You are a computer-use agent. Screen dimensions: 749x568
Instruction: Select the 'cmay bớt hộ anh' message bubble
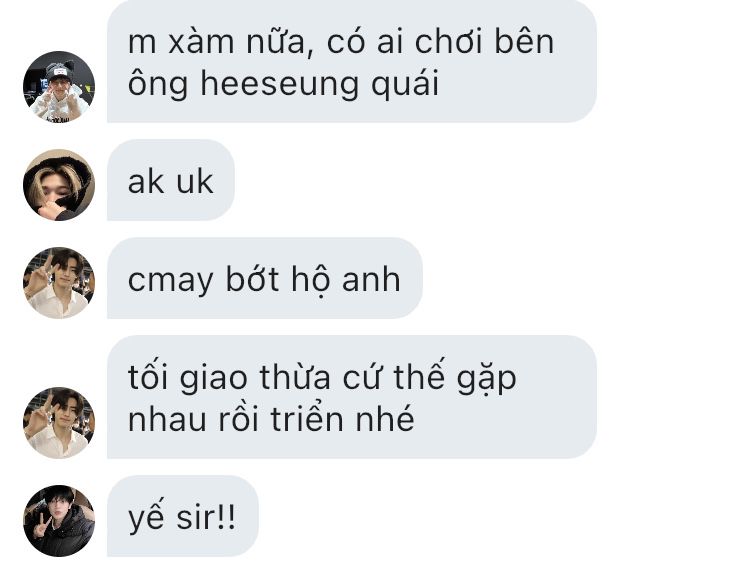(265, 278)
